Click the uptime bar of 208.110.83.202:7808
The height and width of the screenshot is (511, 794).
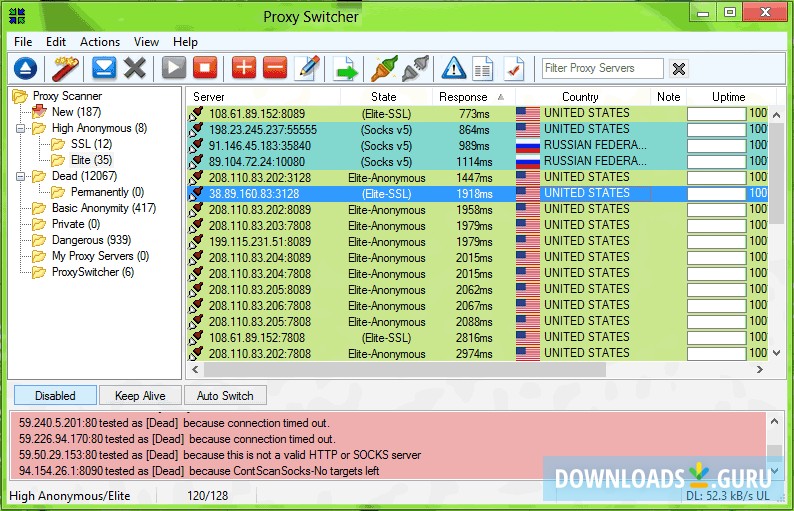click(x=717, y=353)
